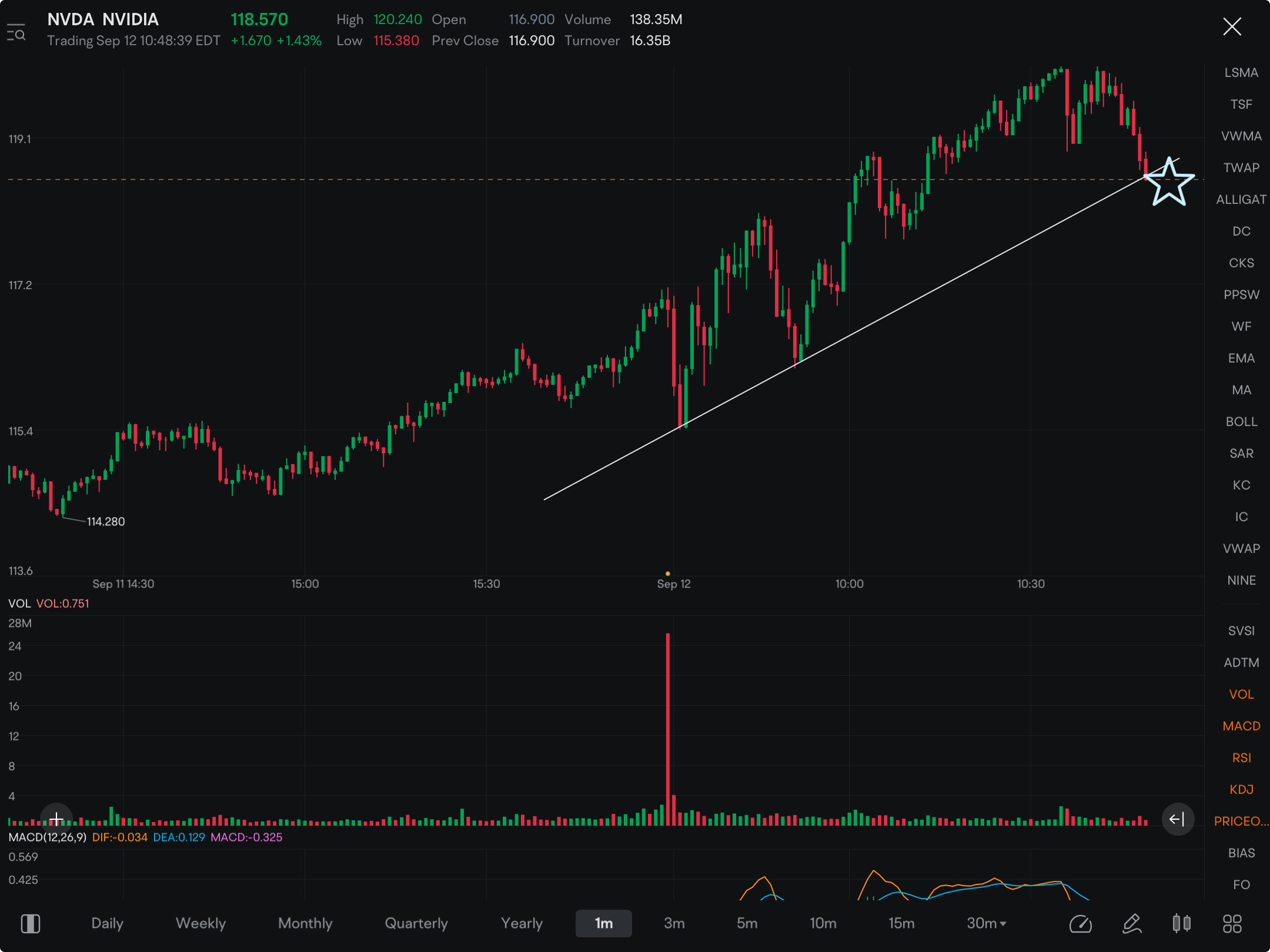Screen dimensions: 1270x952
Task: Switch to Weekly timeframe
Action: 200,923
